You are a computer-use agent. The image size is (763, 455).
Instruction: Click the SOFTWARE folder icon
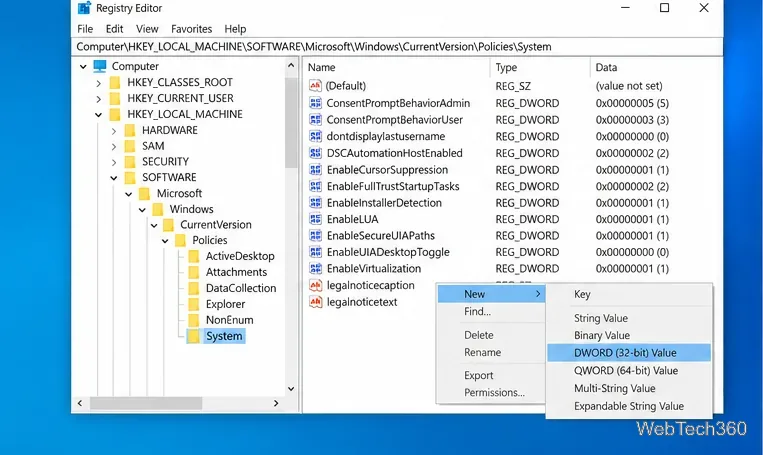[x=129, y=177]
